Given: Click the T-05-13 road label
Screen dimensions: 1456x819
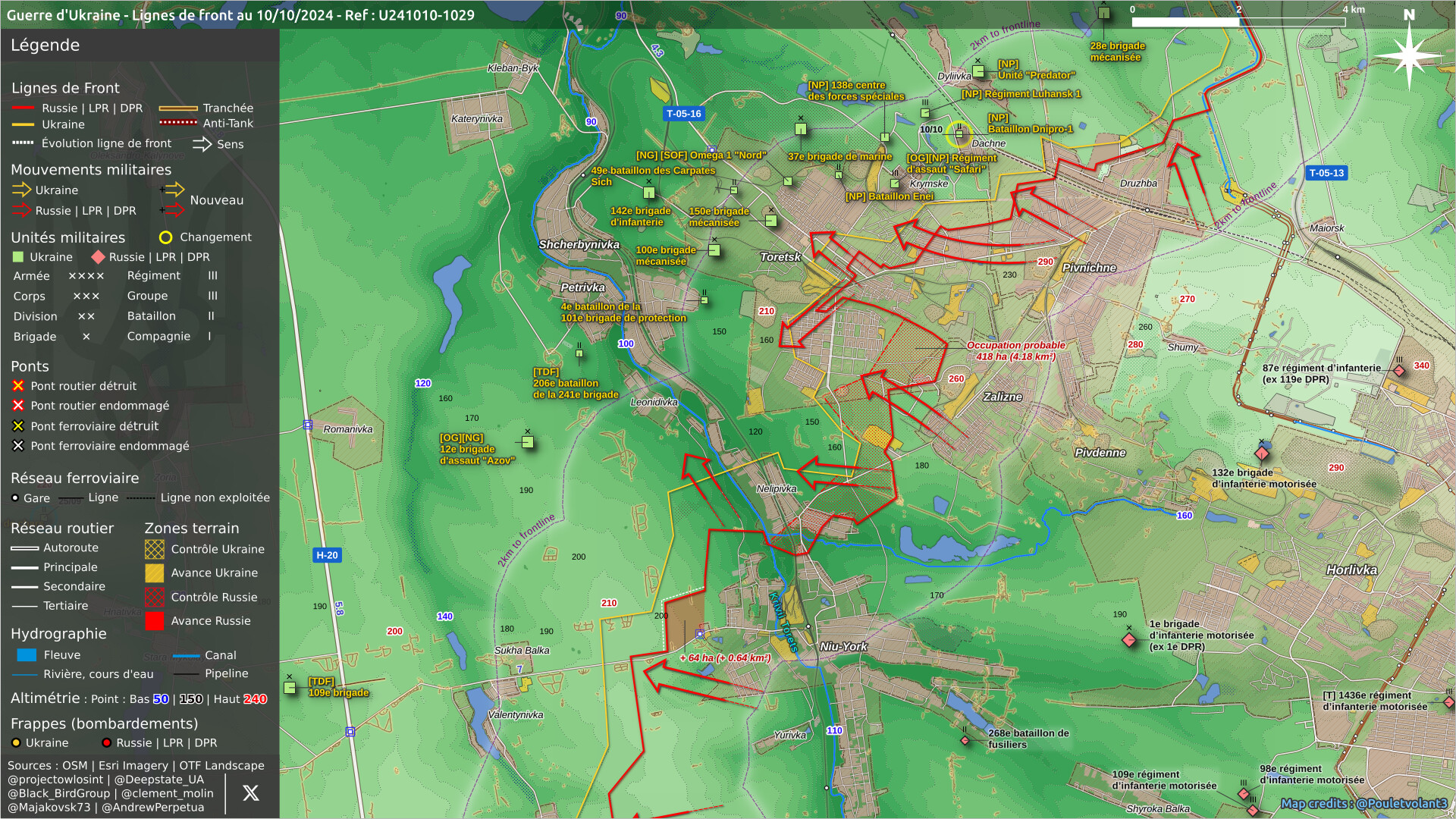Looking at the screenshot, I should (x=1326, y=173).
